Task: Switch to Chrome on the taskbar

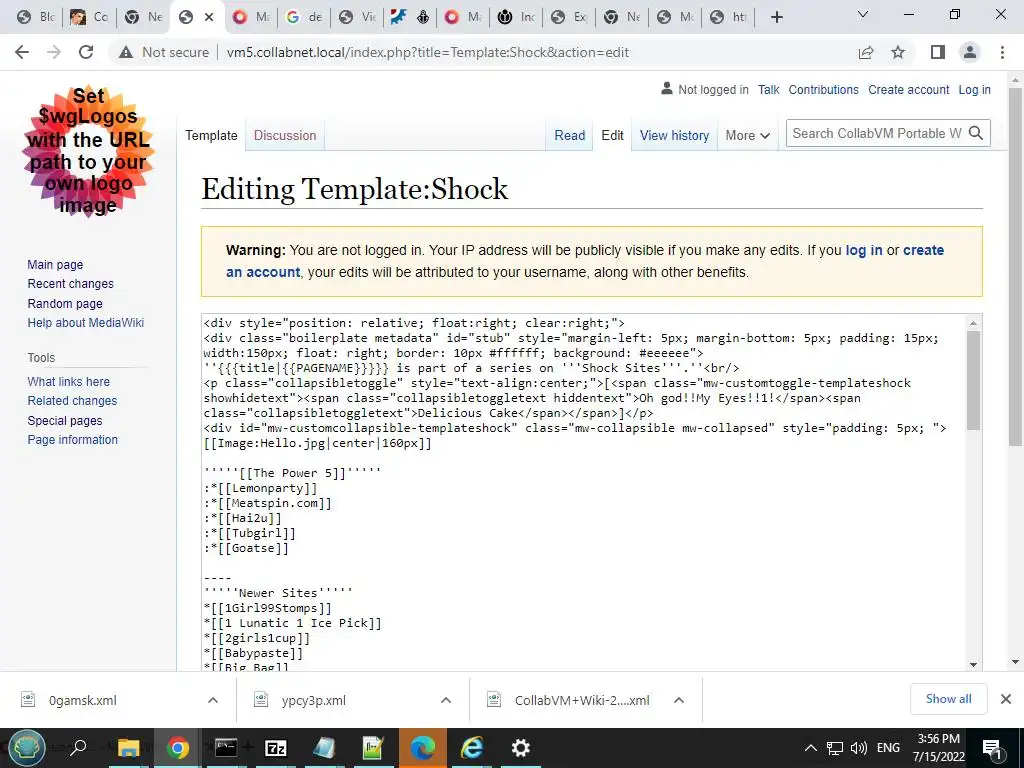Action: [177, 748]
